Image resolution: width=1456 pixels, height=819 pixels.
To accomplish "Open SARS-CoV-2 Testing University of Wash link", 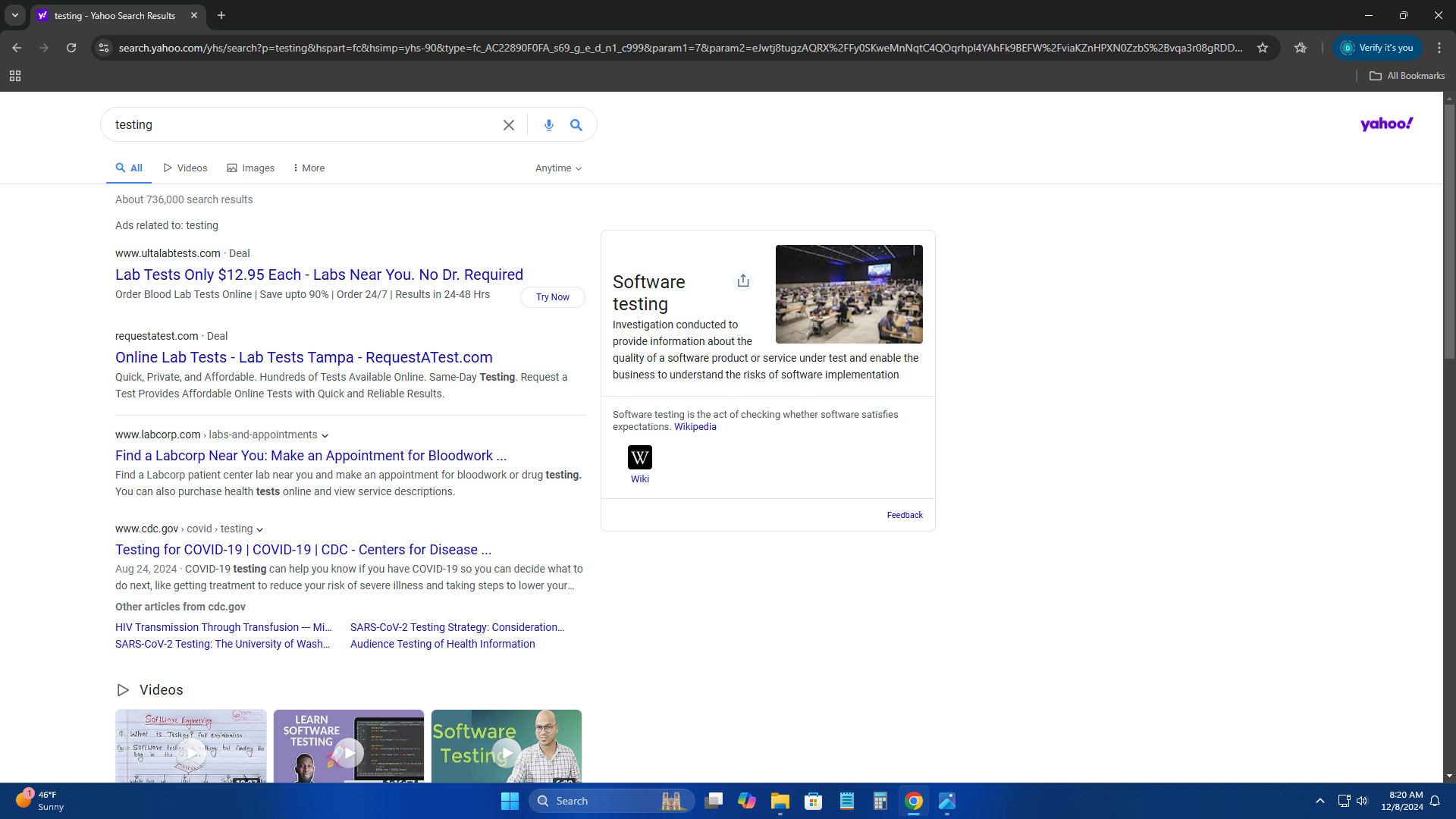I will pos(223,644).
